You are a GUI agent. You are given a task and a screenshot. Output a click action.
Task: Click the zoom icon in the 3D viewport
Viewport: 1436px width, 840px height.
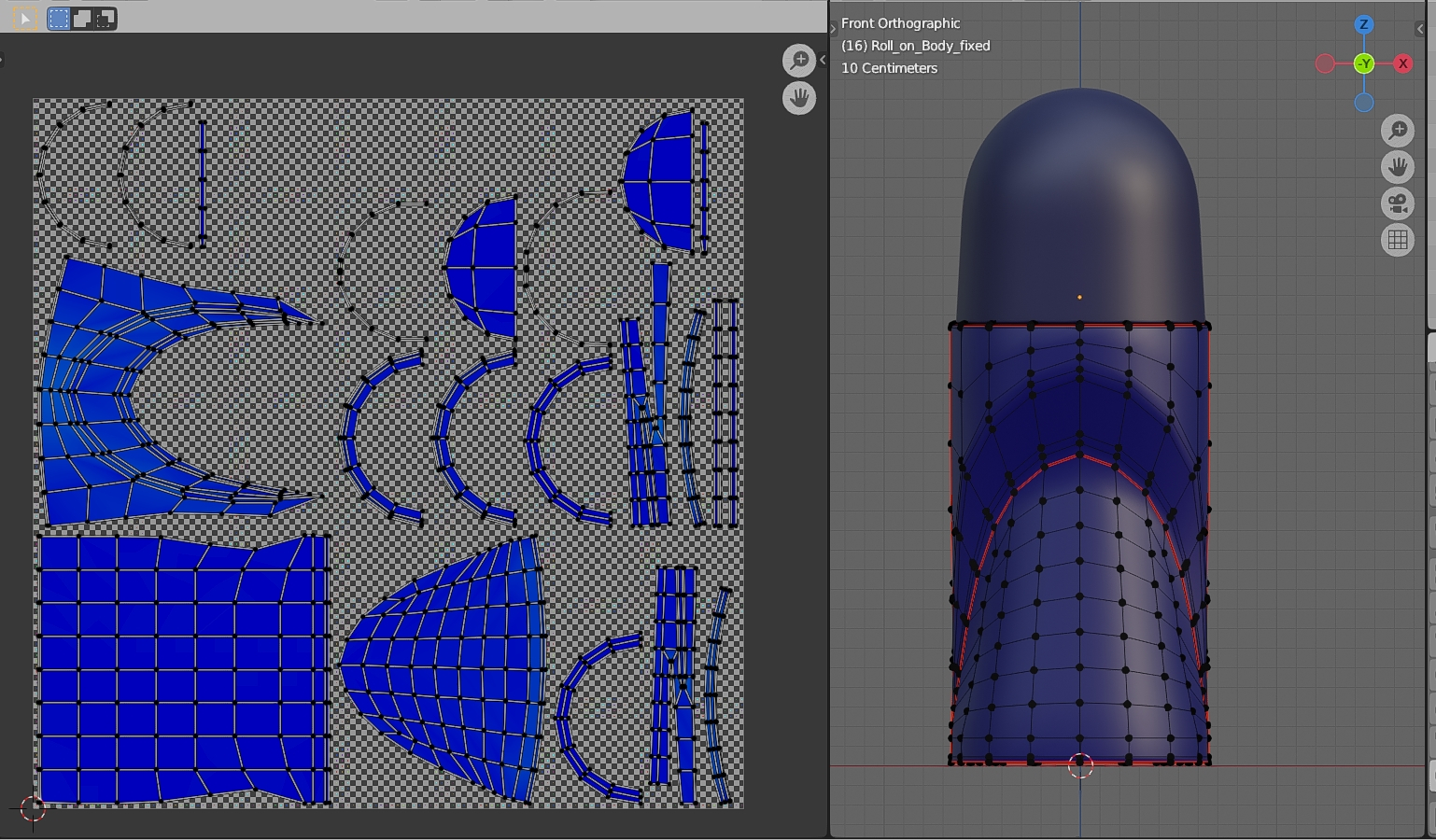pos(1398,131)
